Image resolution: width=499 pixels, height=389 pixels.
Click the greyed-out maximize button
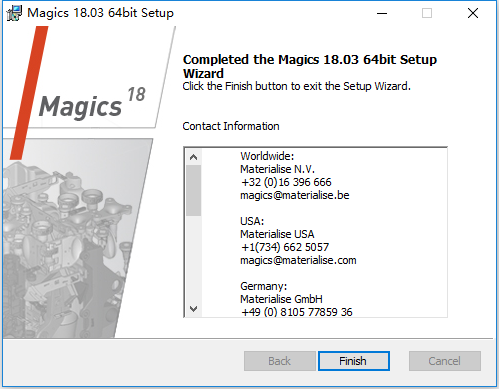point(427,13)
